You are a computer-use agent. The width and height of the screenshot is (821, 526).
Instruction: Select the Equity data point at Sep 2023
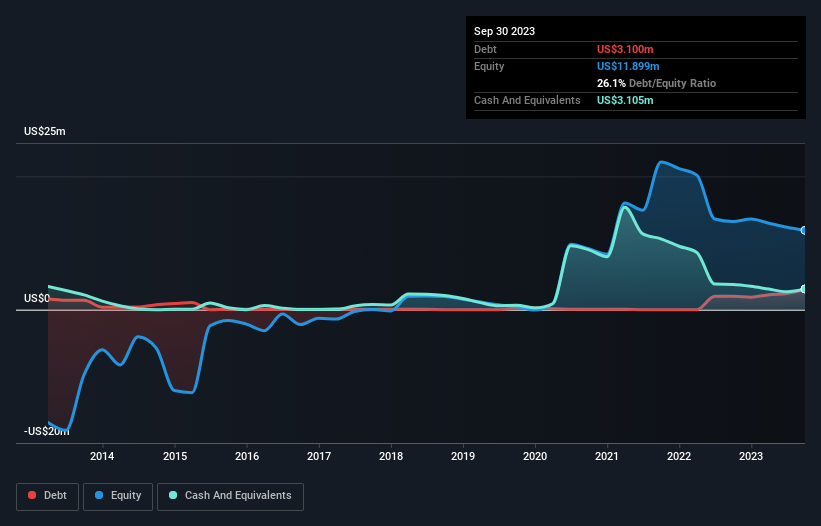coord(804,230)
